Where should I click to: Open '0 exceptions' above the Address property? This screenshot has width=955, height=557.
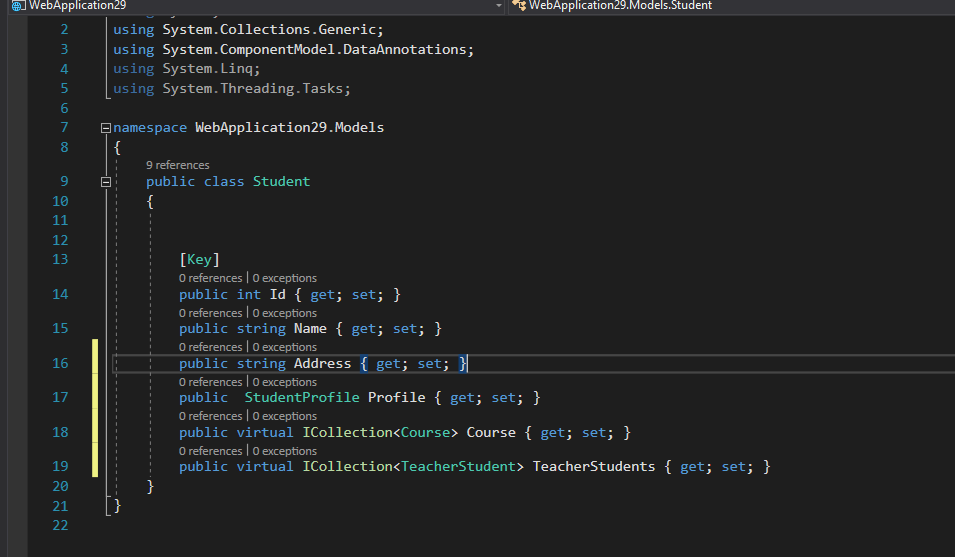pos(284,347)
